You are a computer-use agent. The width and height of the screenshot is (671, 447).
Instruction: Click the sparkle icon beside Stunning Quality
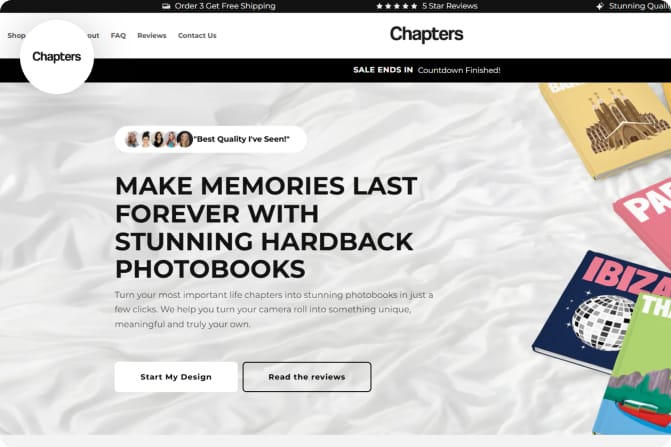click(x=600, y=6)
